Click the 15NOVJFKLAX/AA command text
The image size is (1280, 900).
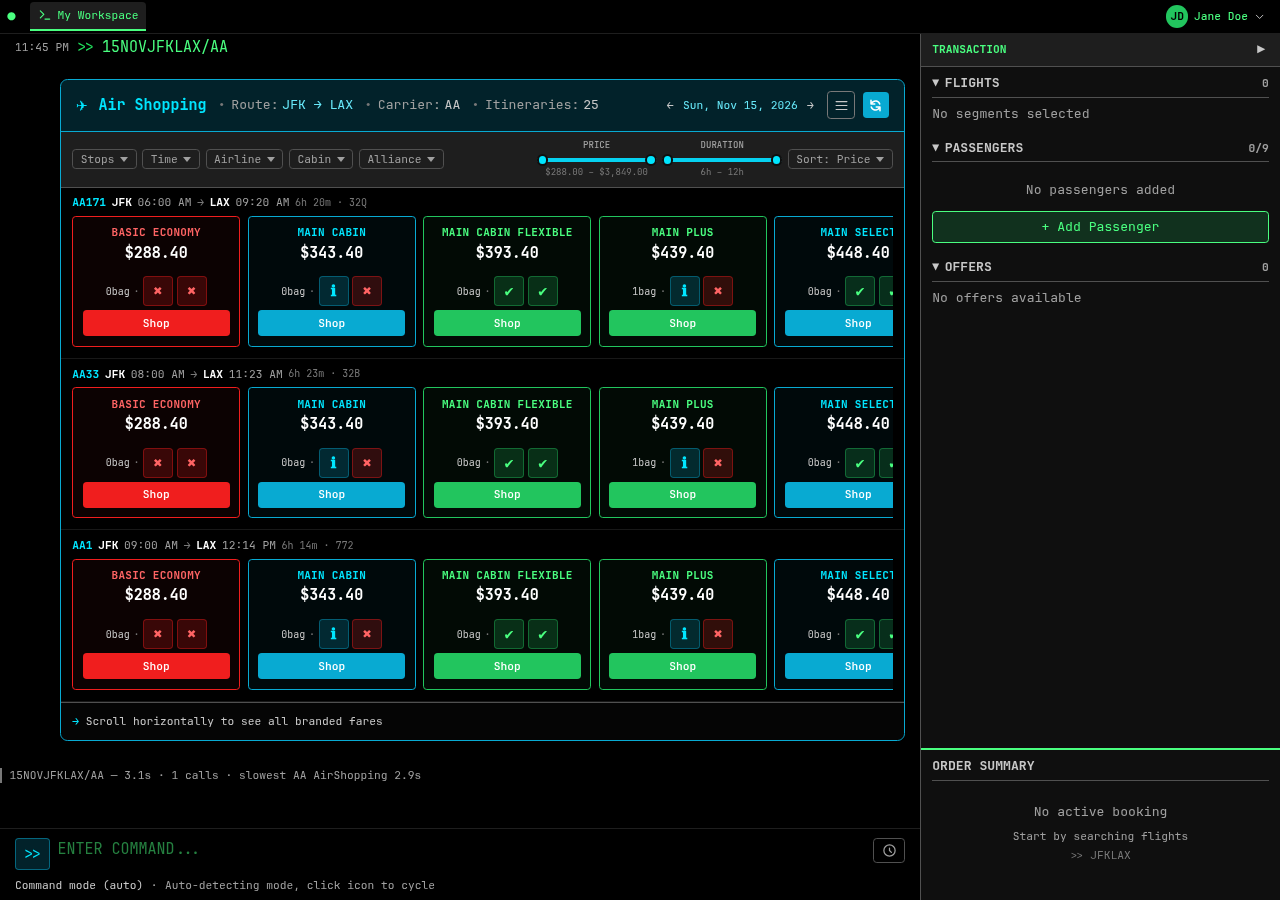tap(165, 47)
